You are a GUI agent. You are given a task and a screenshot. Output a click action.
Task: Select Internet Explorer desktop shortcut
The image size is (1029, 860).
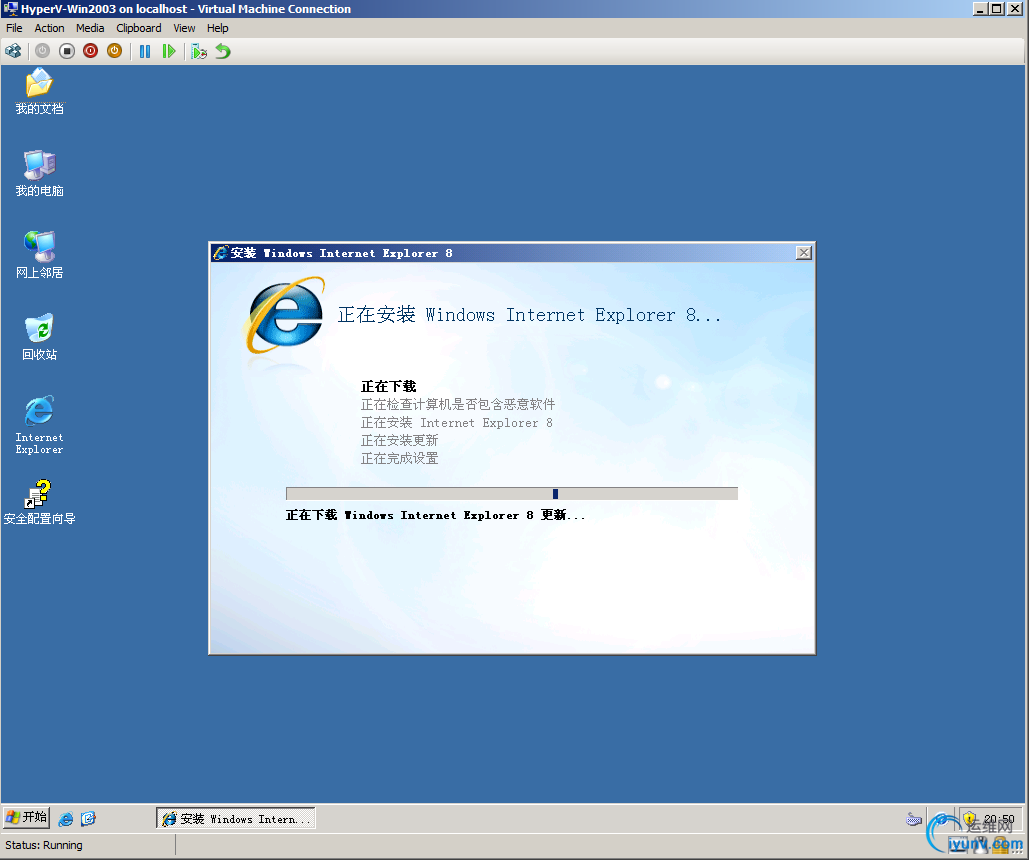tap(39, 425)
